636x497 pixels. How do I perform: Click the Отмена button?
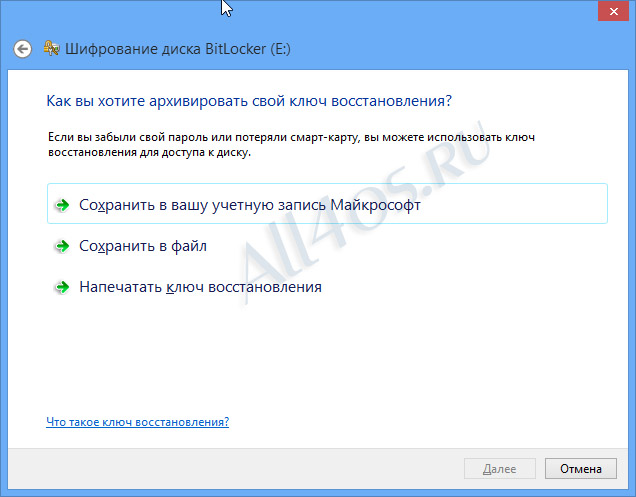click(x=581, y=469)
